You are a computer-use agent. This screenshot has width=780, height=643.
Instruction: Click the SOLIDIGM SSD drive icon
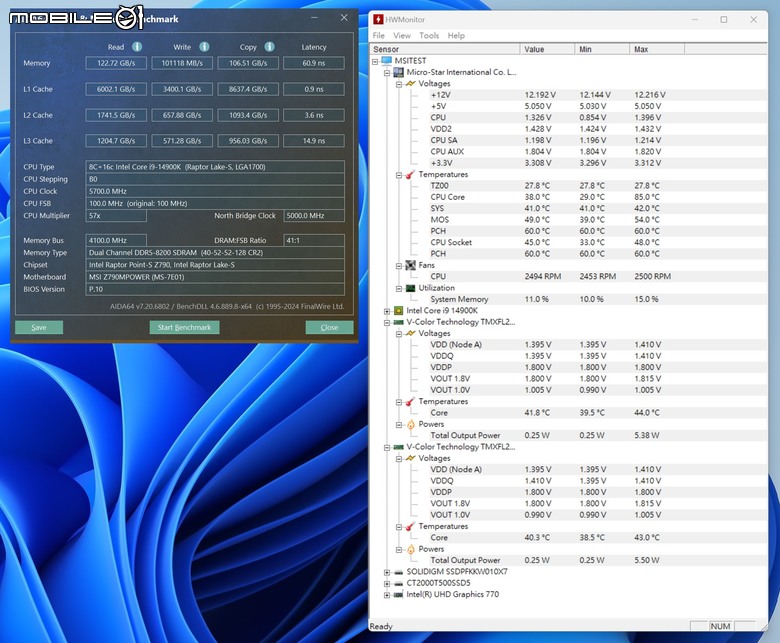click(398, 572)
